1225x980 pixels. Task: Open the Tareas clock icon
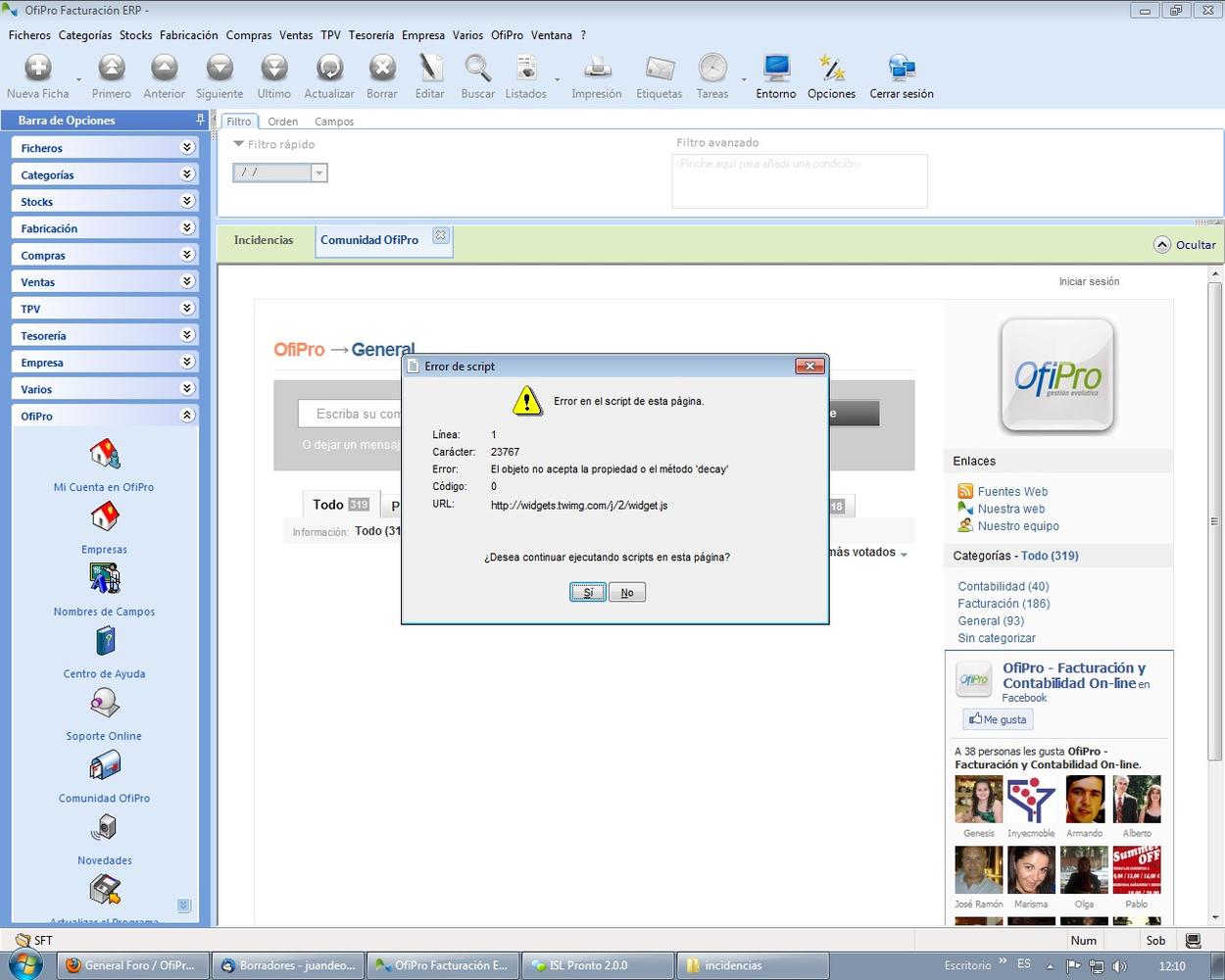712,68
